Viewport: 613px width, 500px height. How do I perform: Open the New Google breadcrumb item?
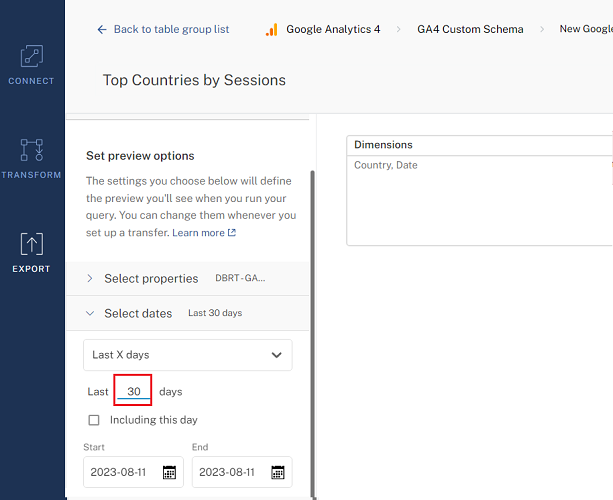coord(586,29)
